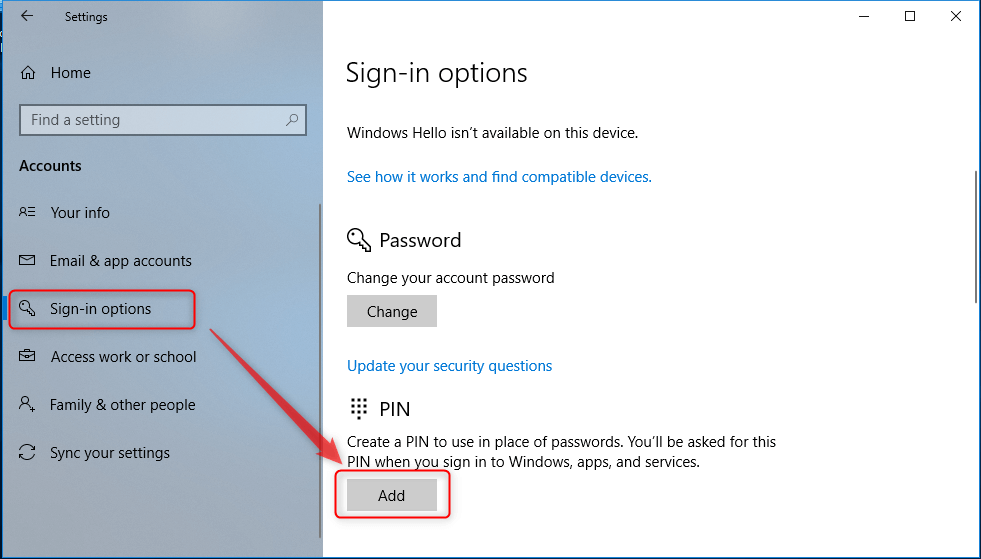Open Family & other people page
This screenshot has width=981, height=559.
pyautogui.click(x=123, y=405)
